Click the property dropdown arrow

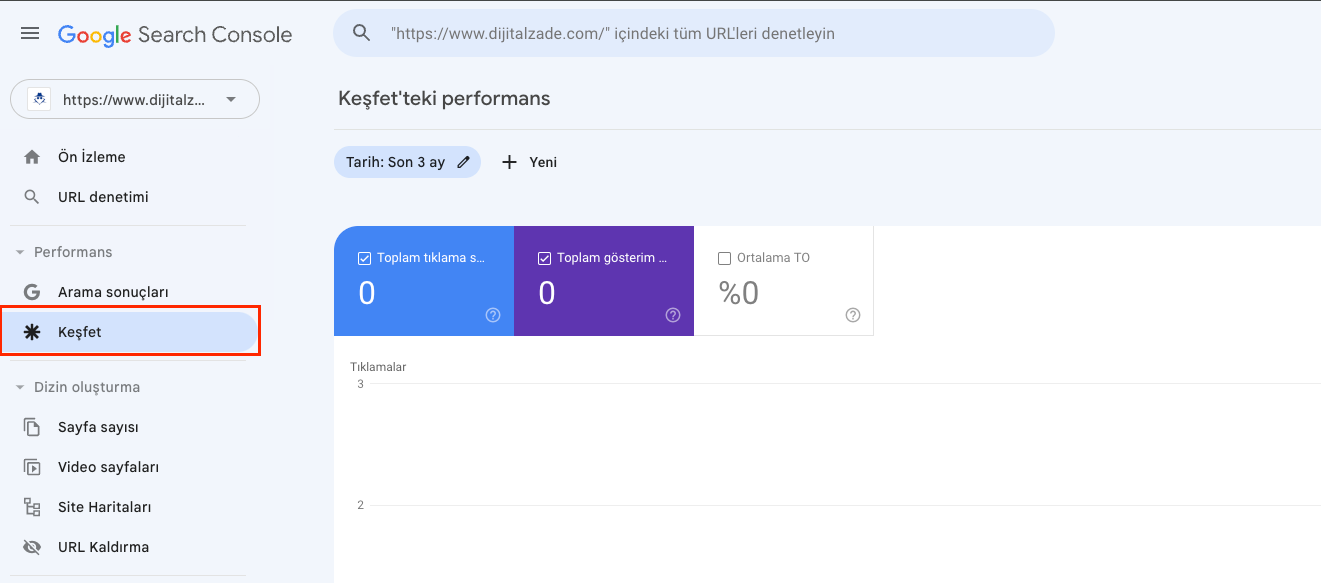[x=231, y=99]
